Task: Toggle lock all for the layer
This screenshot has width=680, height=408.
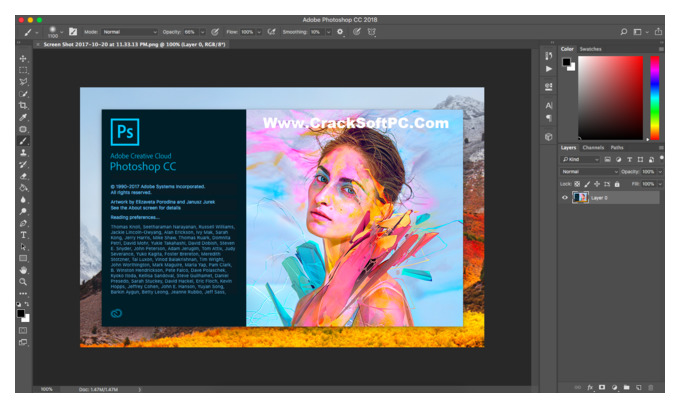Action: coord(617,184)
